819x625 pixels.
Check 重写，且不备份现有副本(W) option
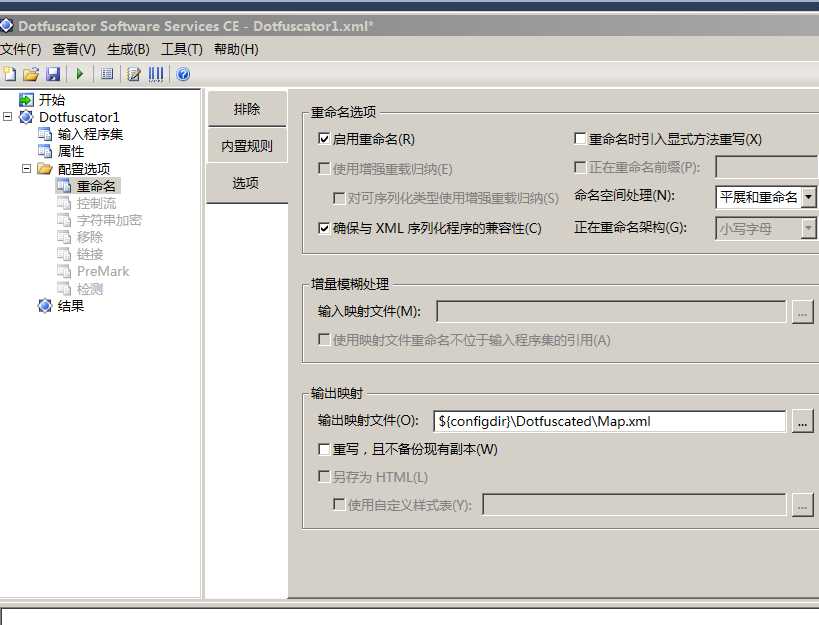pyautogui.click(x=324, y=449)
